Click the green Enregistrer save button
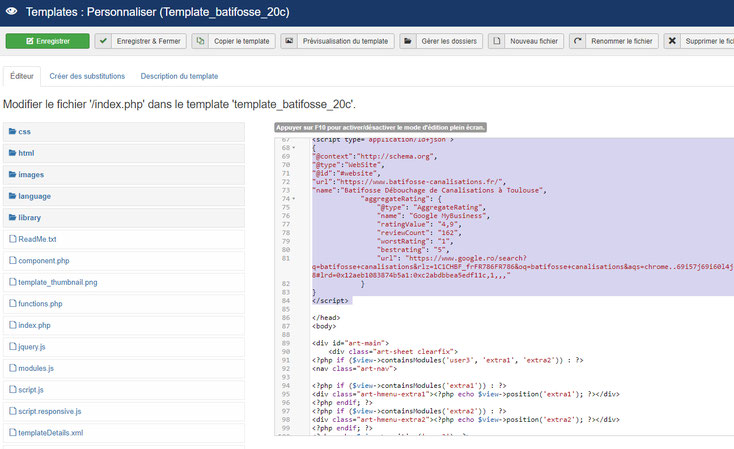 click(x=47, y=41)
